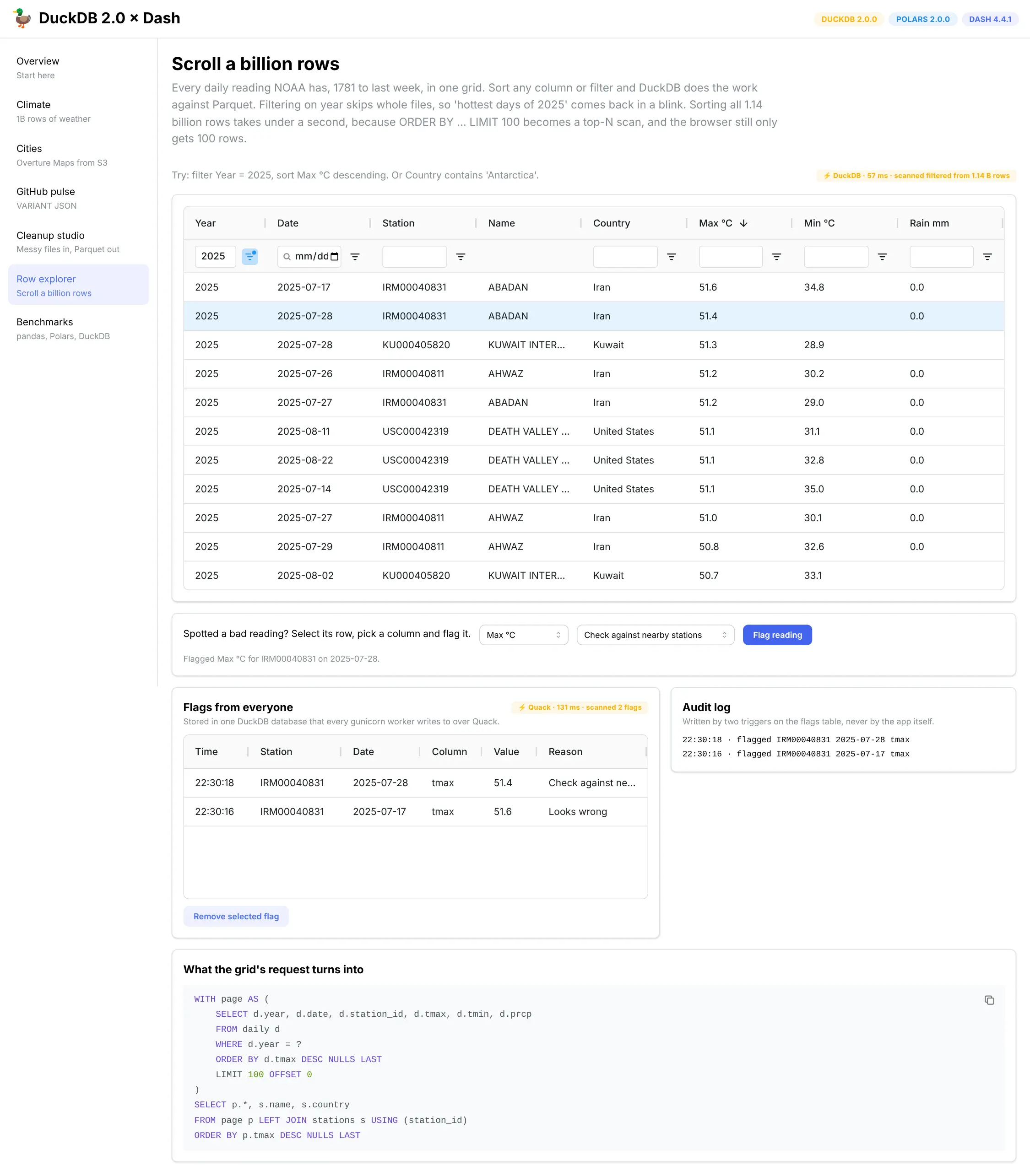Click the duck logo in the header
Screen dimensions: 1030x1176
click(x=22, y=18)
